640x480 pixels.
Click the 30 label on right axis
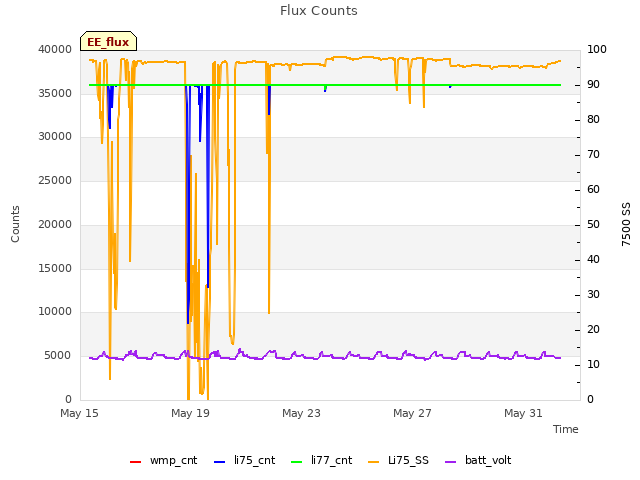[593, 294]
